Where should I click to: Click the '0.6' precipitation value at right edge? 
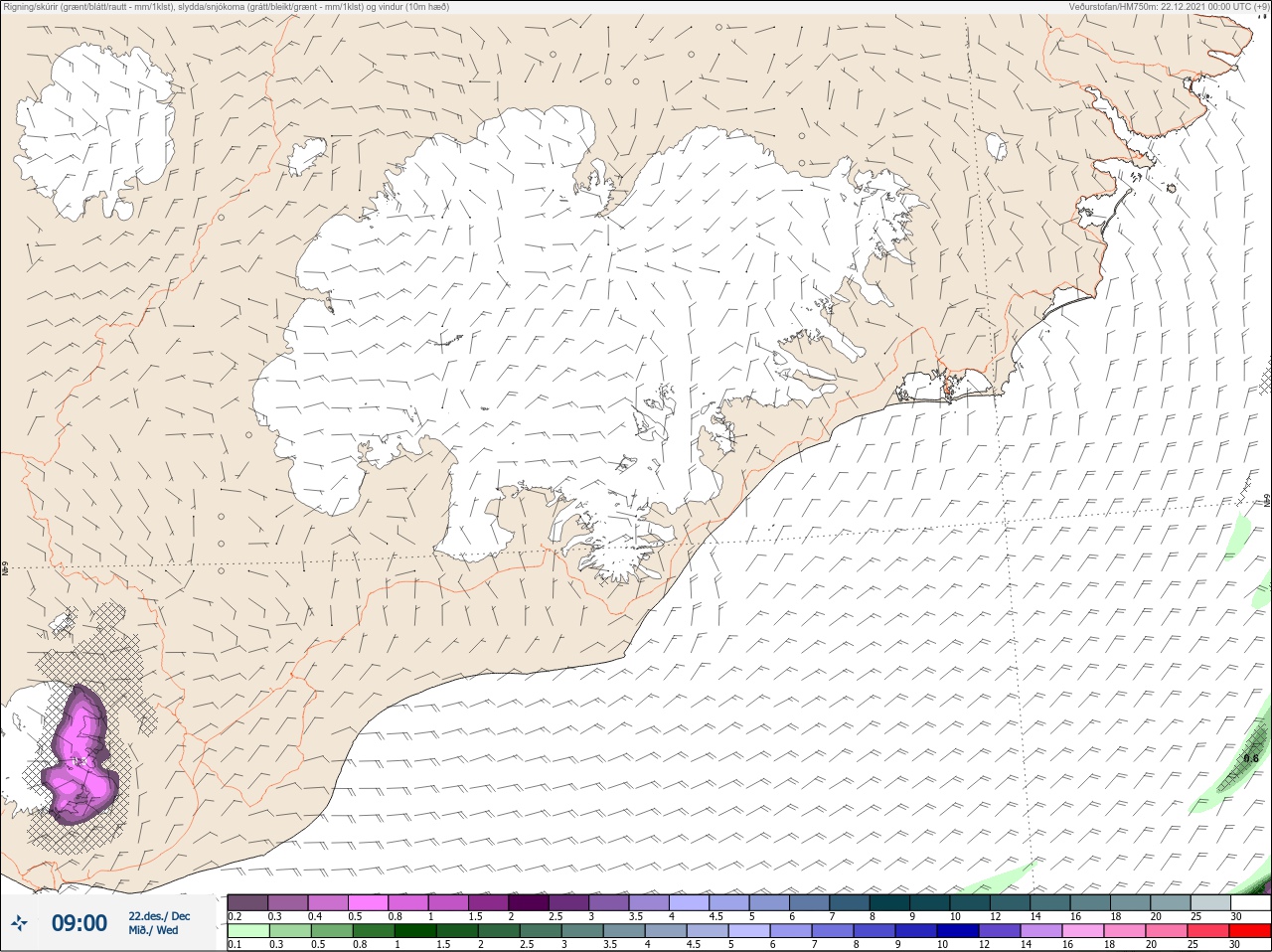point(1251,758)
